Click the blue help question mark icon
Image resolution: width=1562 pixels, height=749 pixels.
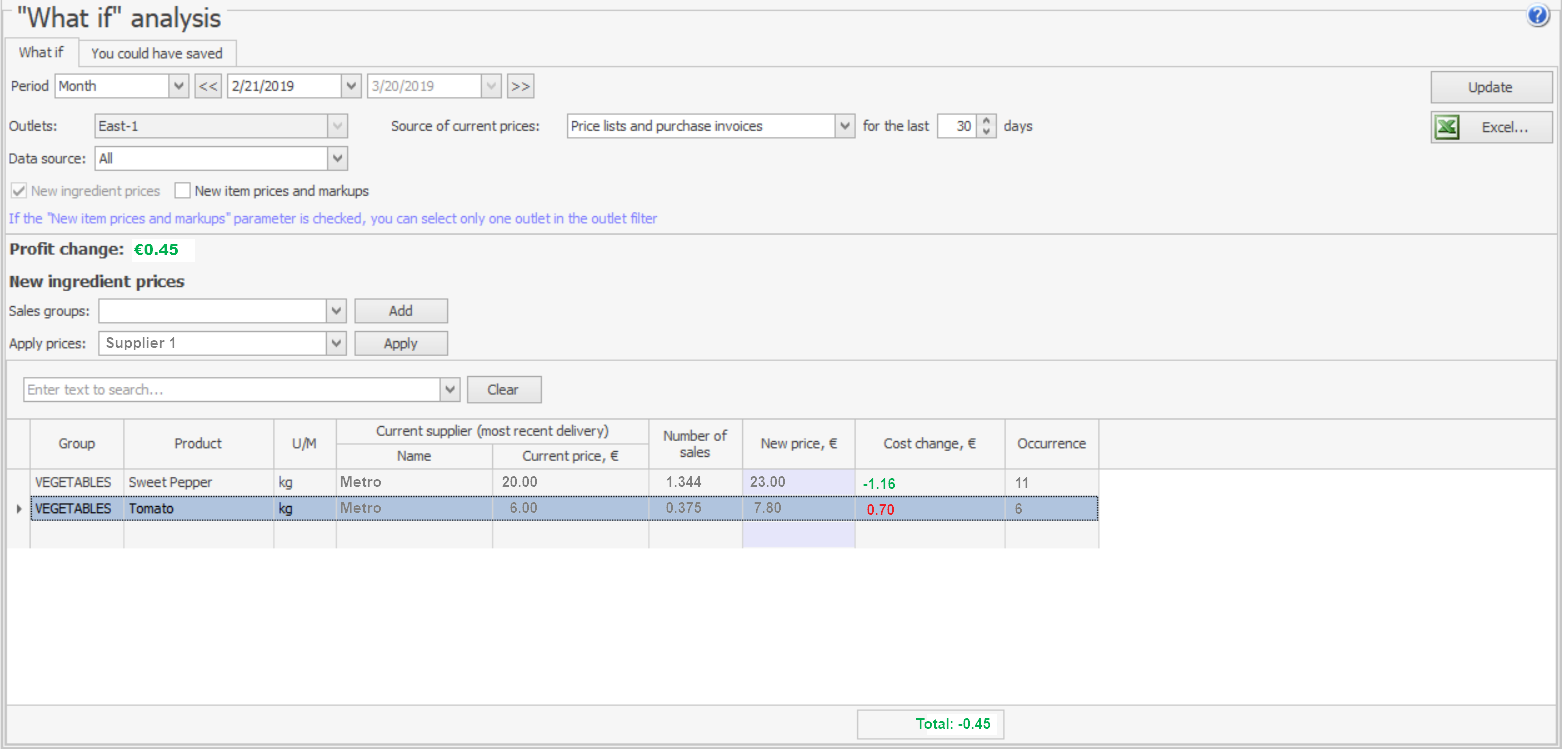coord(1538,16)
